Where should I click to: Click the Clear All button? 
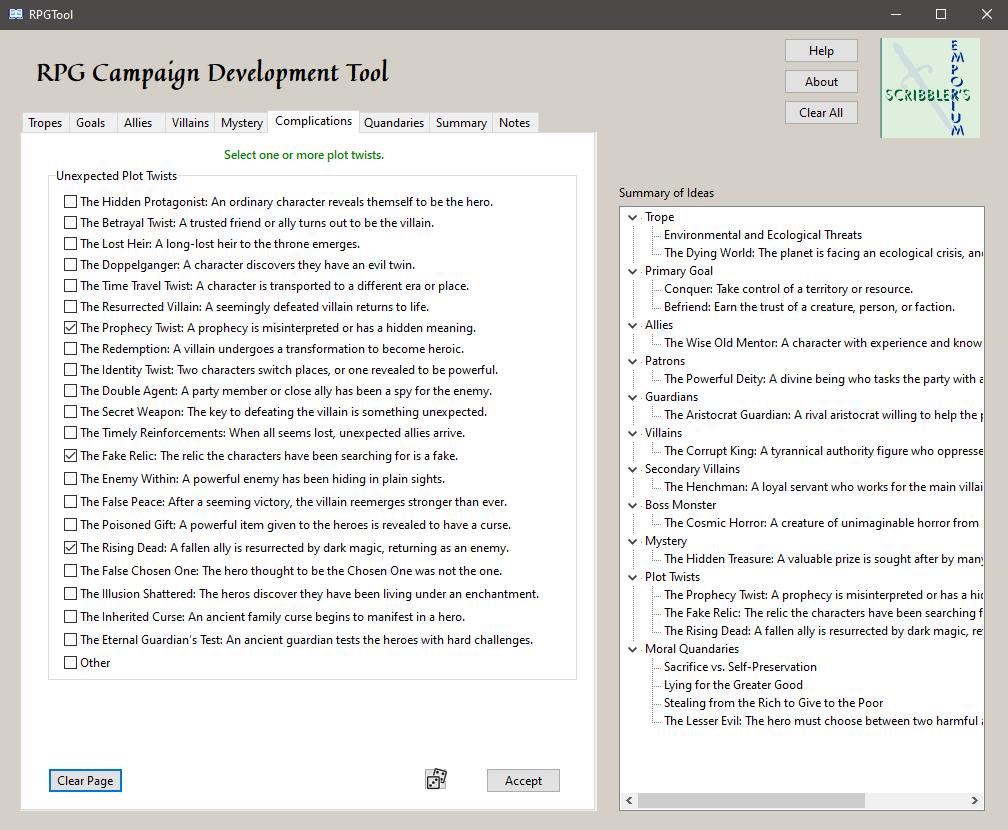(x=820, y=113)
